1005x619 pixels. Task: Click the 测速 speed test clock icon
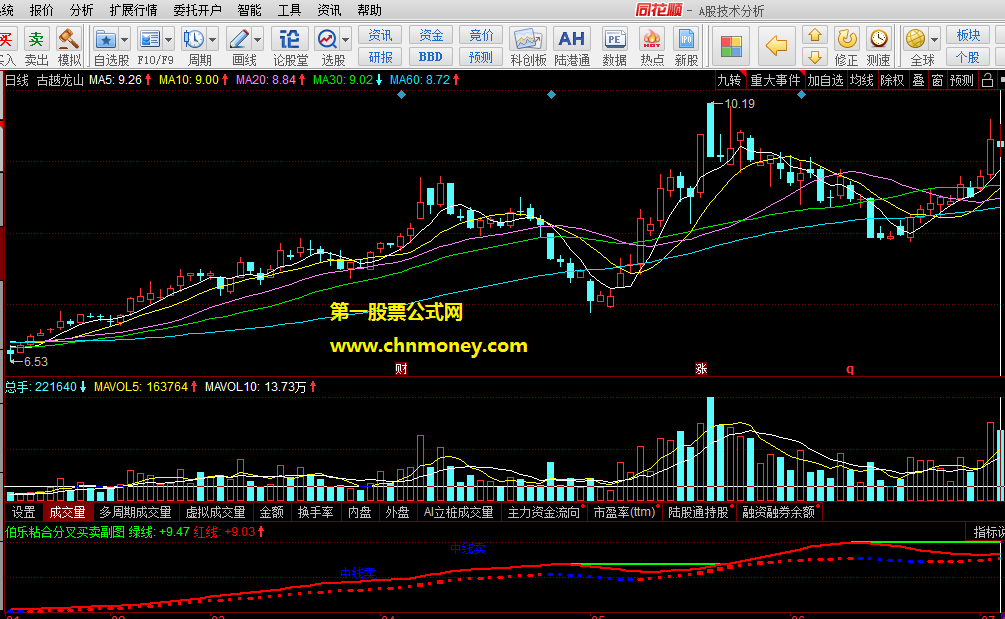click(878, 46)
